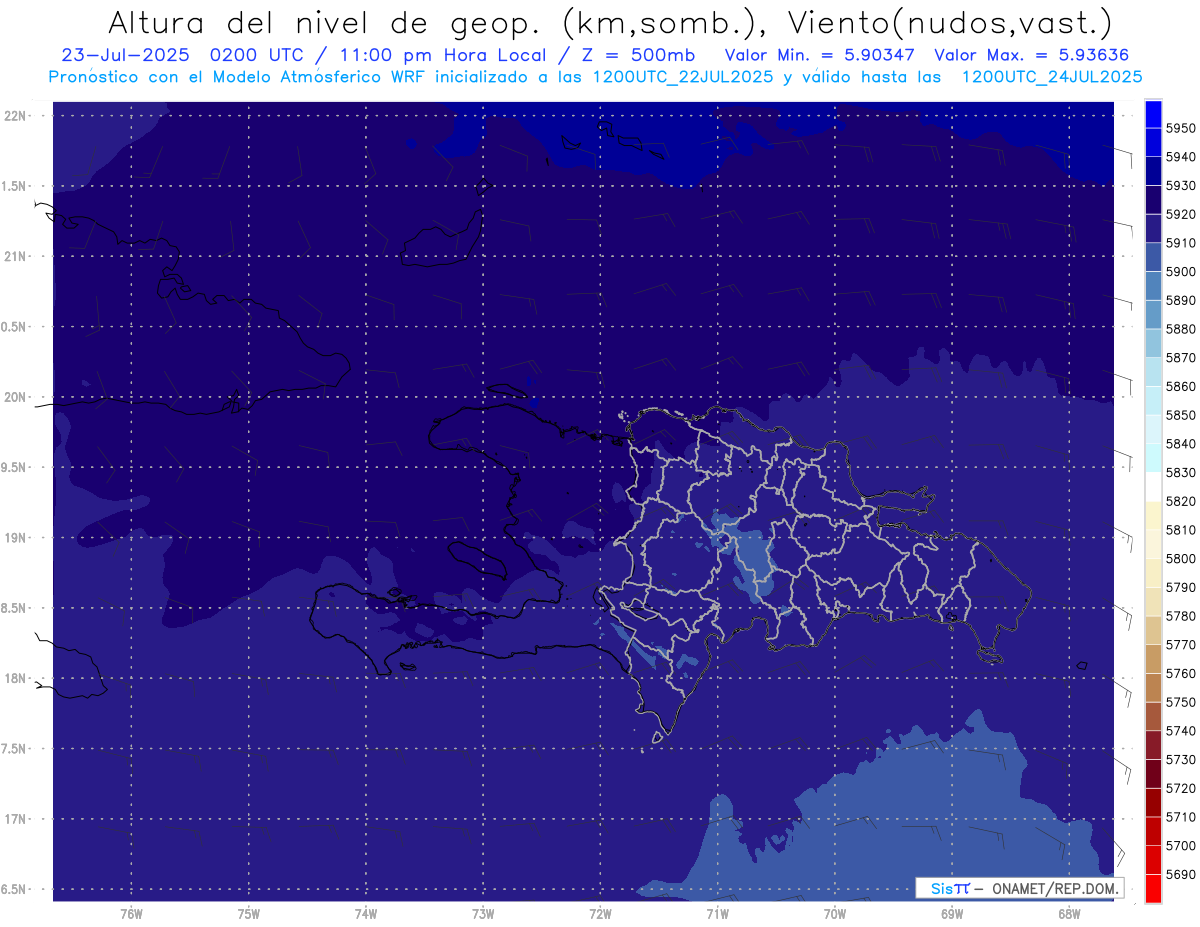Image resolution: width=1200 pixels, height=927 pixels.
Task: Click the white swatch between 5830 and 5820
Action: click(1153, 486)
